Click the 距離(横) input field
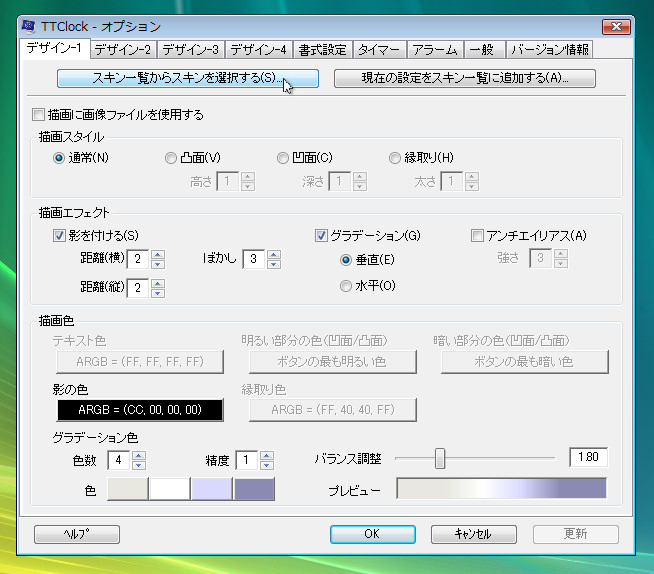The image size is (654, 574). click(x=138, y=259)
